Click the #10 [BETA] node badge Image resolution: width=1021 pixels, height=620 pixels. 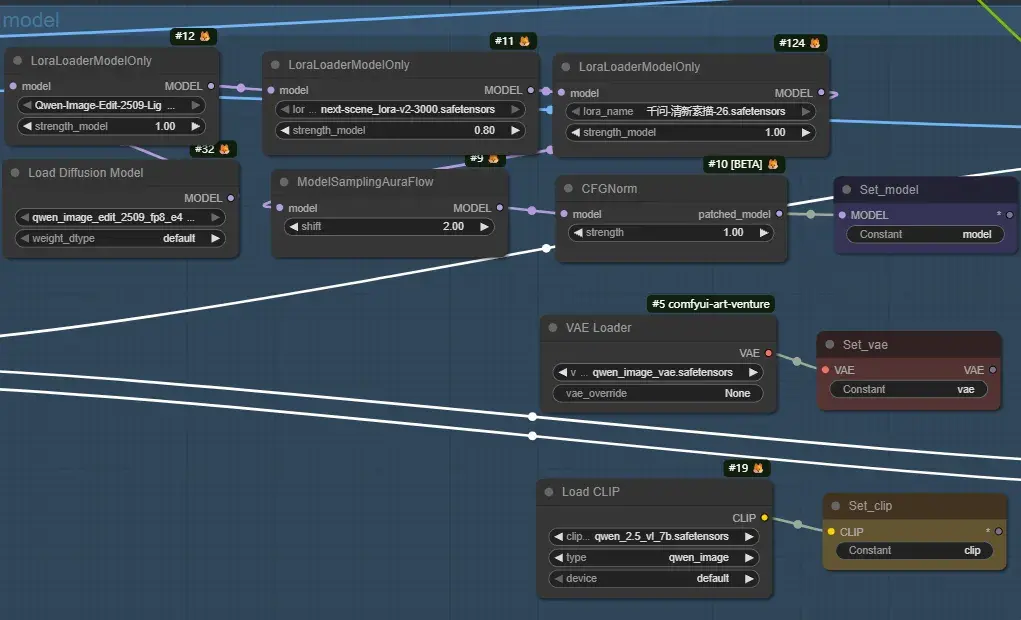[x=744, y=164]
